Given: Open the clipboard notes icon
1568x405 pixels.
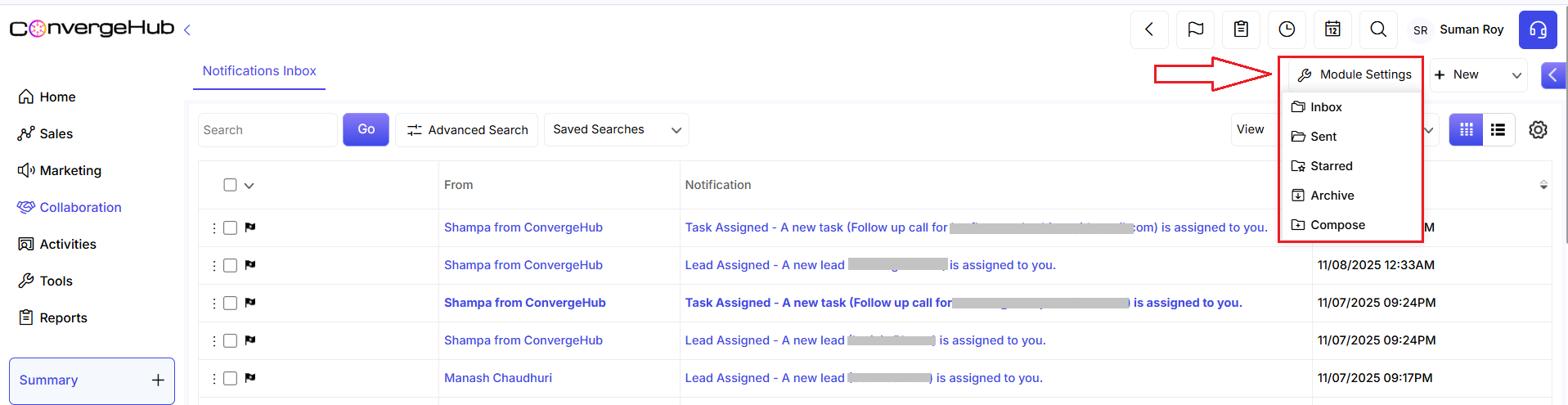Looking at the screenshot, I should pyautogui.click(x=1241, y=30).
